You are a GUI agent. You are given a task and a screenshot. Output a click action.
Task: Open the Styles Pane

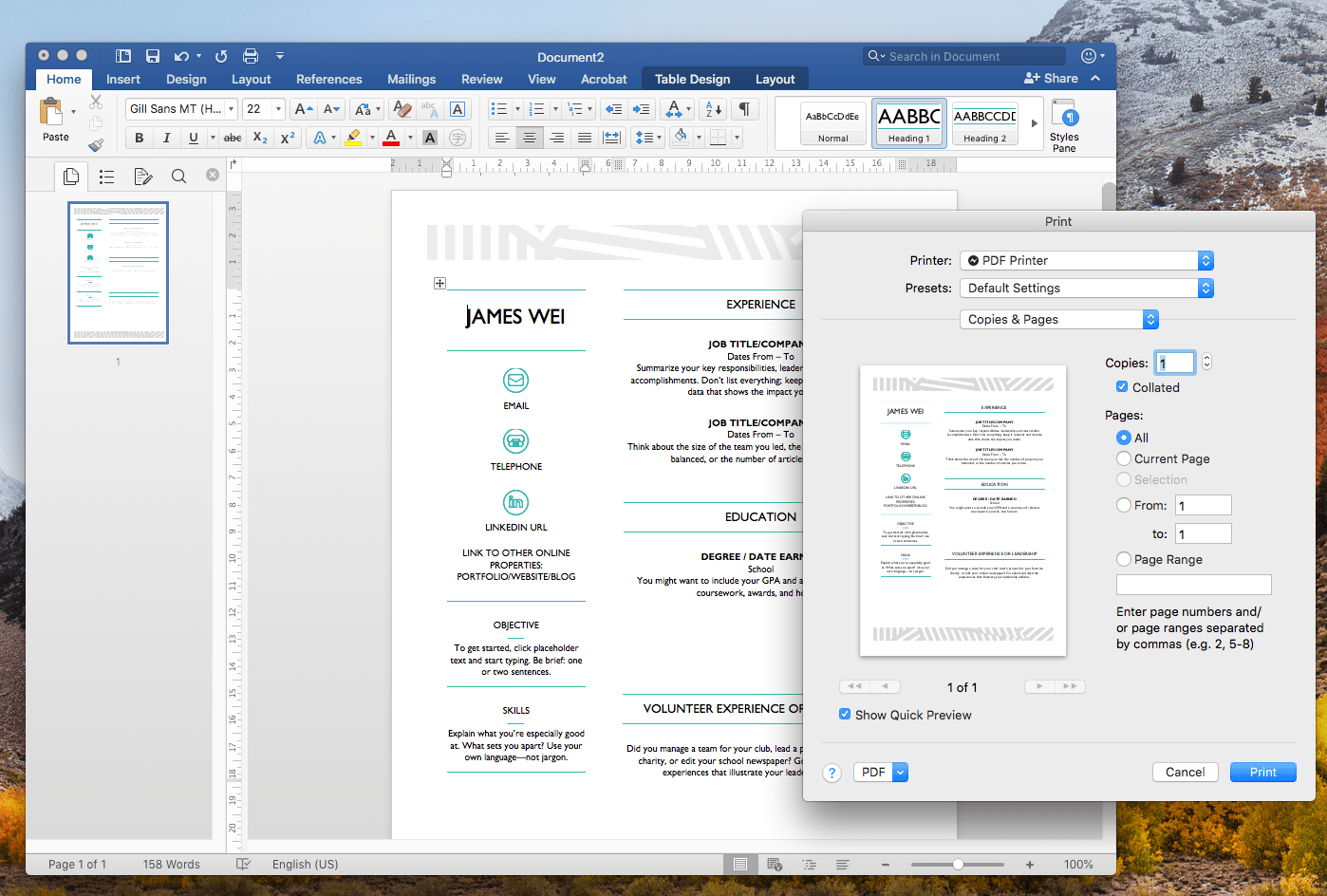pos(1064,123)
